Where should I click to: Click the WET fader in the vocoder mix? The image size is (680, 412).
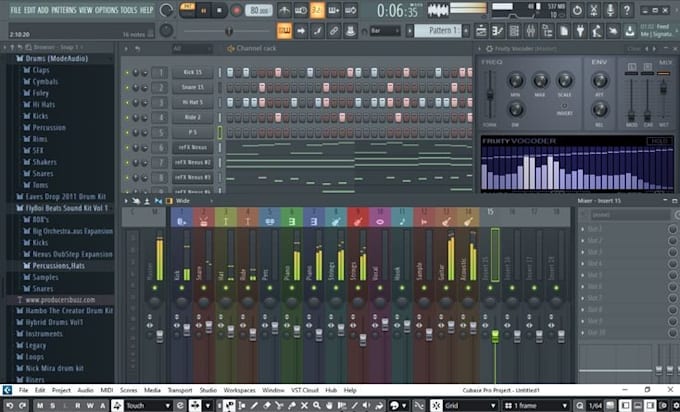click(663, 88)
